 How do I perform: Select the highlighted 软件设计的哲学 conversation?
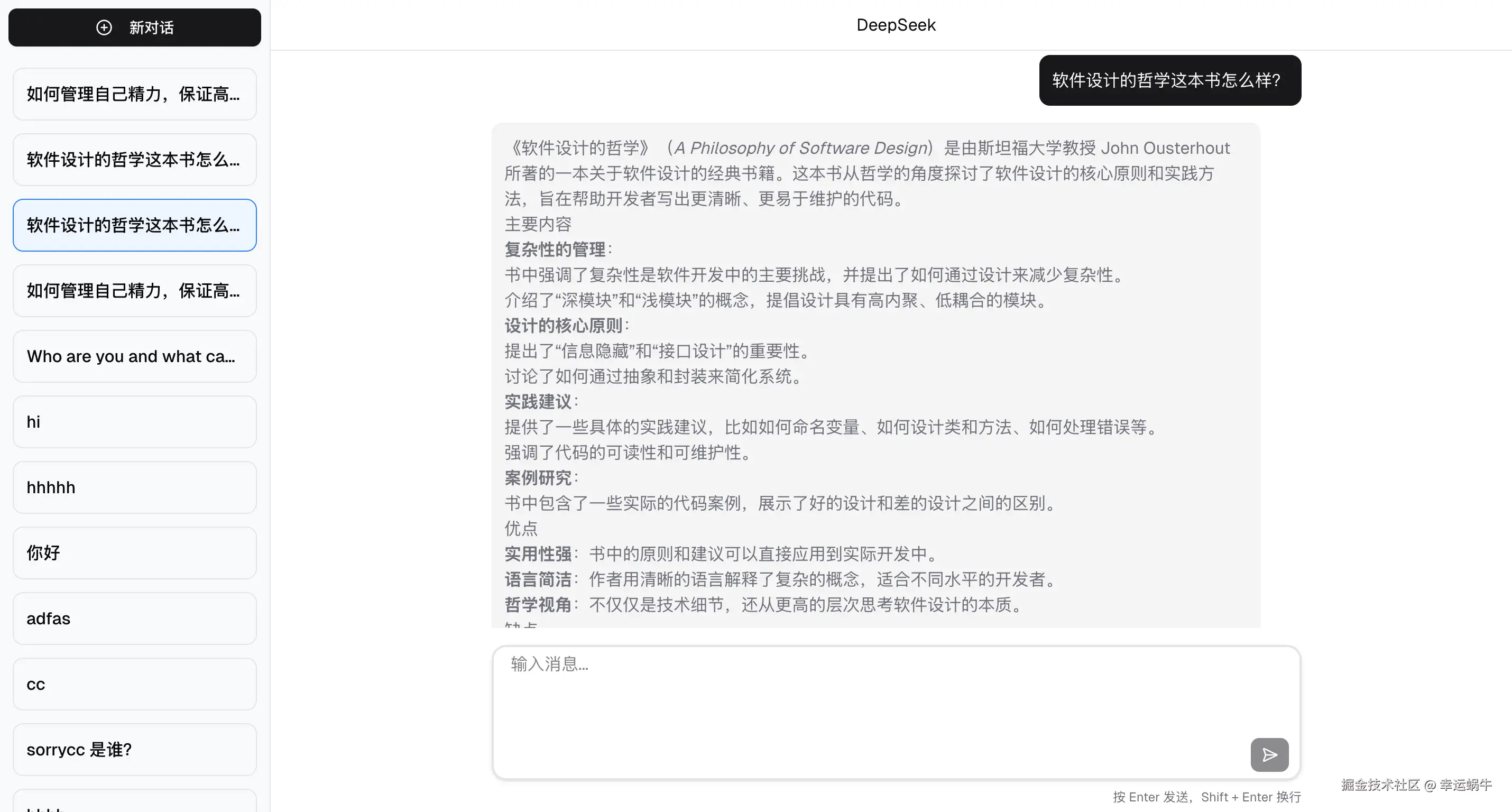tap(134, 225)
